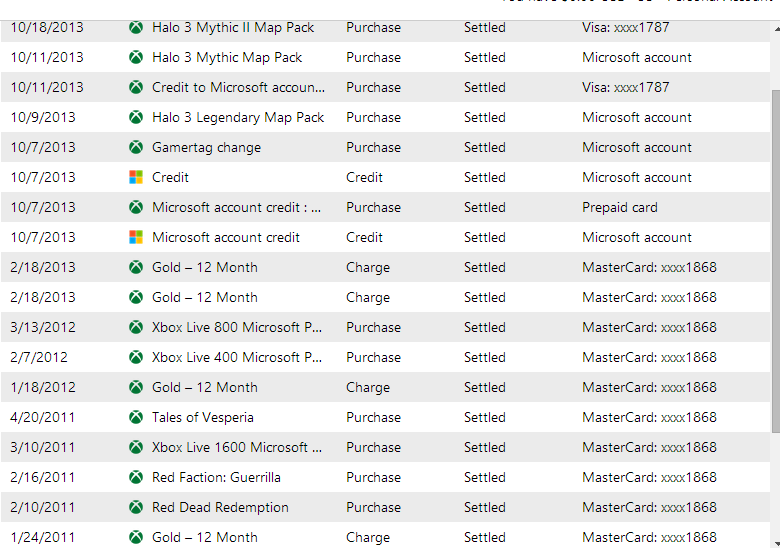Click date 10/9/2013
This screenshot has height=548, width=780.
tap(43, 117)
